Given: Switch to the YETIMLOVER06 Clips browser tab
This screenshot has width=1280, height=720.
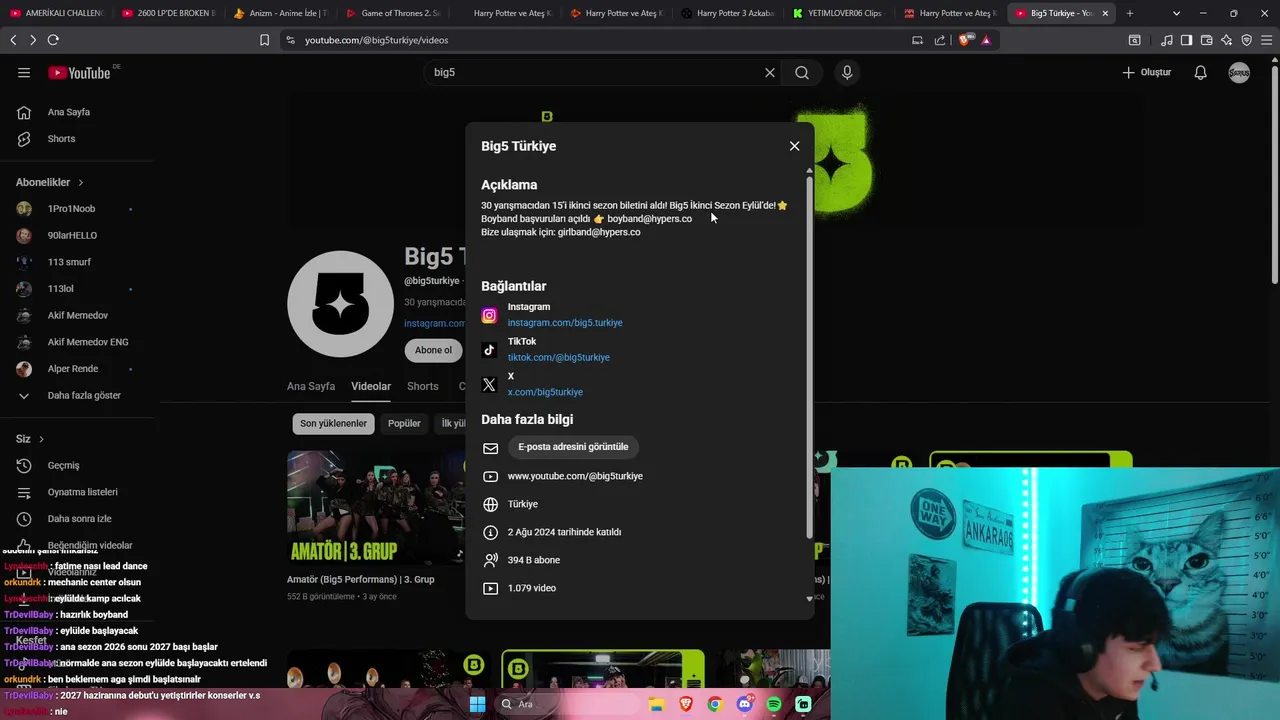Looking at the screenshot, I should (839, 13).
